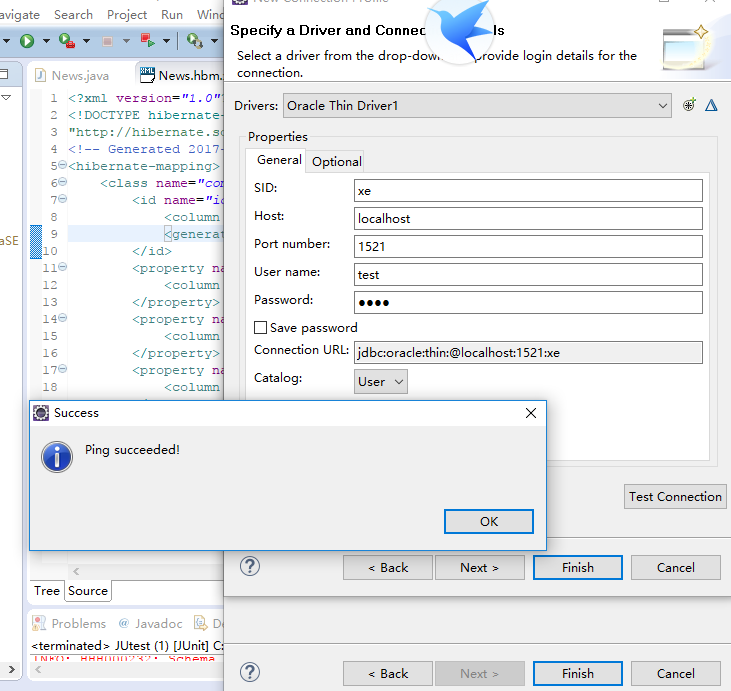The width and height of the screenshot is (731, 691).
Task: Click the Connection URL field
Action: [528, 352]
